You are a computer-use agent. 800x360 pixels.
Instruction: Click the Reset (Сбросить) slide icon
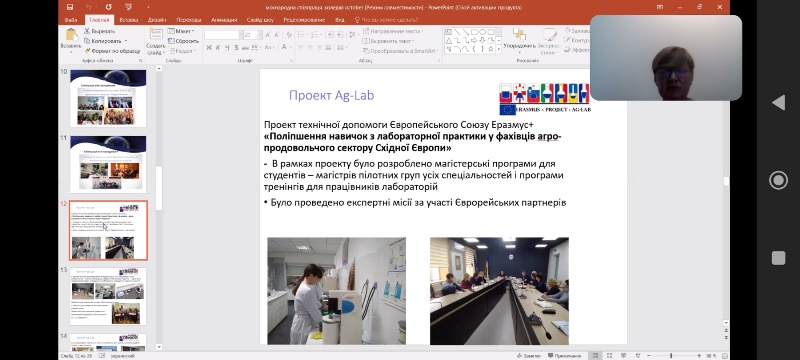[x=183, y=41]
